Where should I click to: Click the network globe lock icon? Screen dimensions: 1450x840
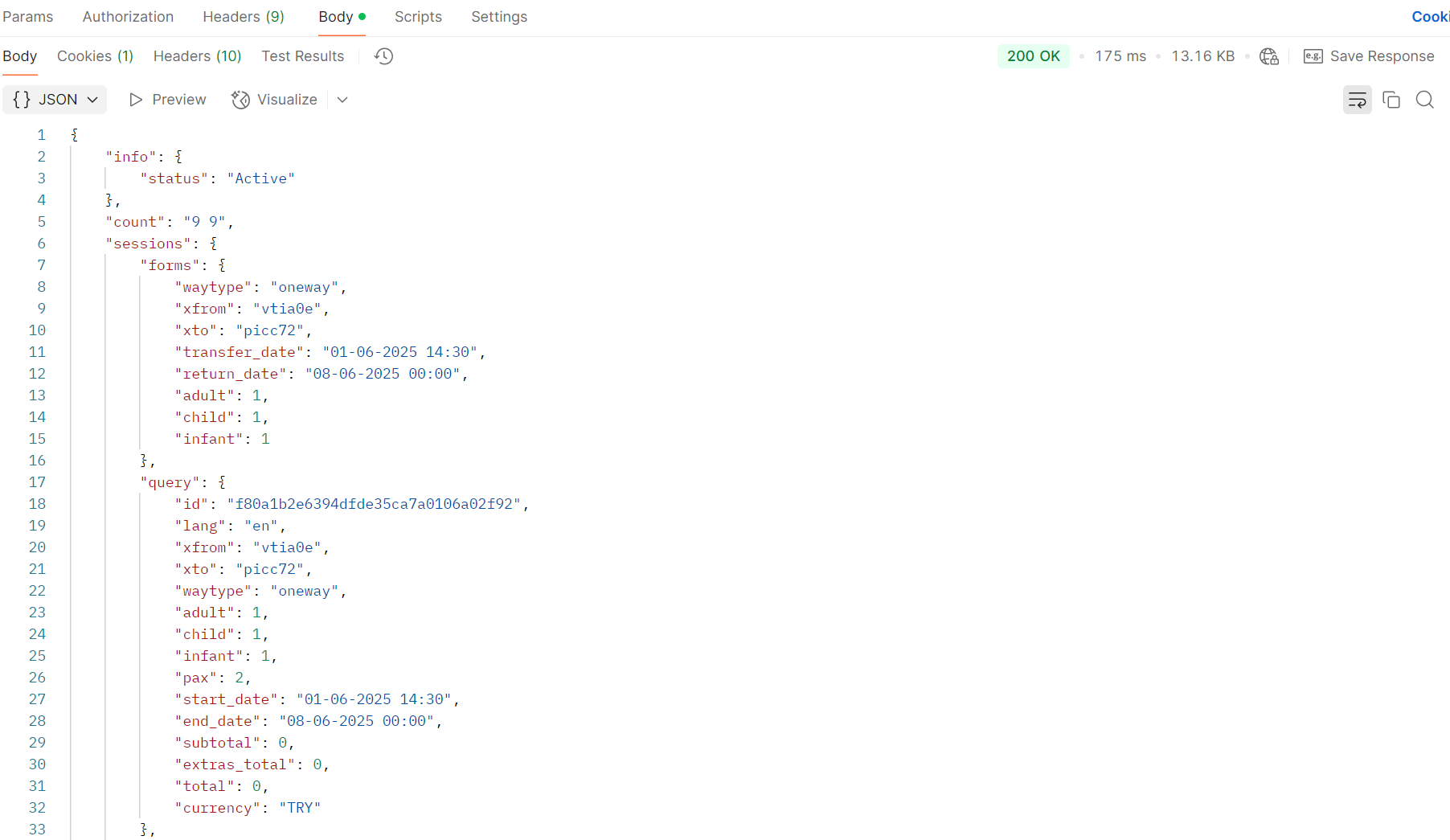[1269, 56]
